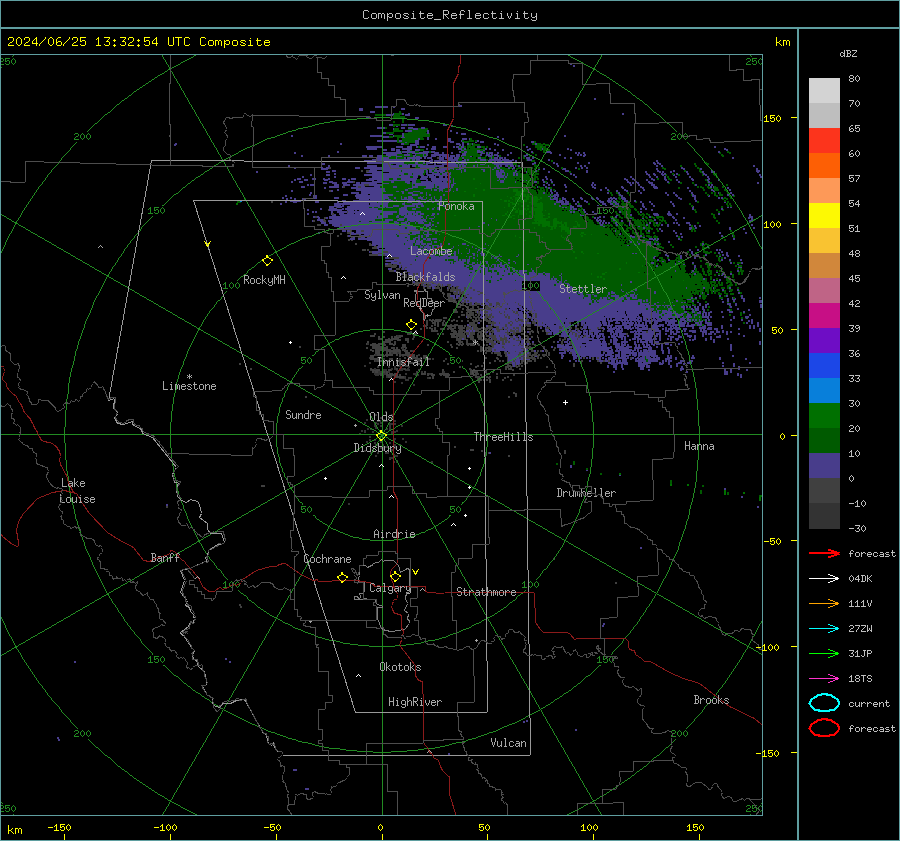This screenshot has height=841, width=900.
Task: Click the Limestone label
Action: coord(189,386)
